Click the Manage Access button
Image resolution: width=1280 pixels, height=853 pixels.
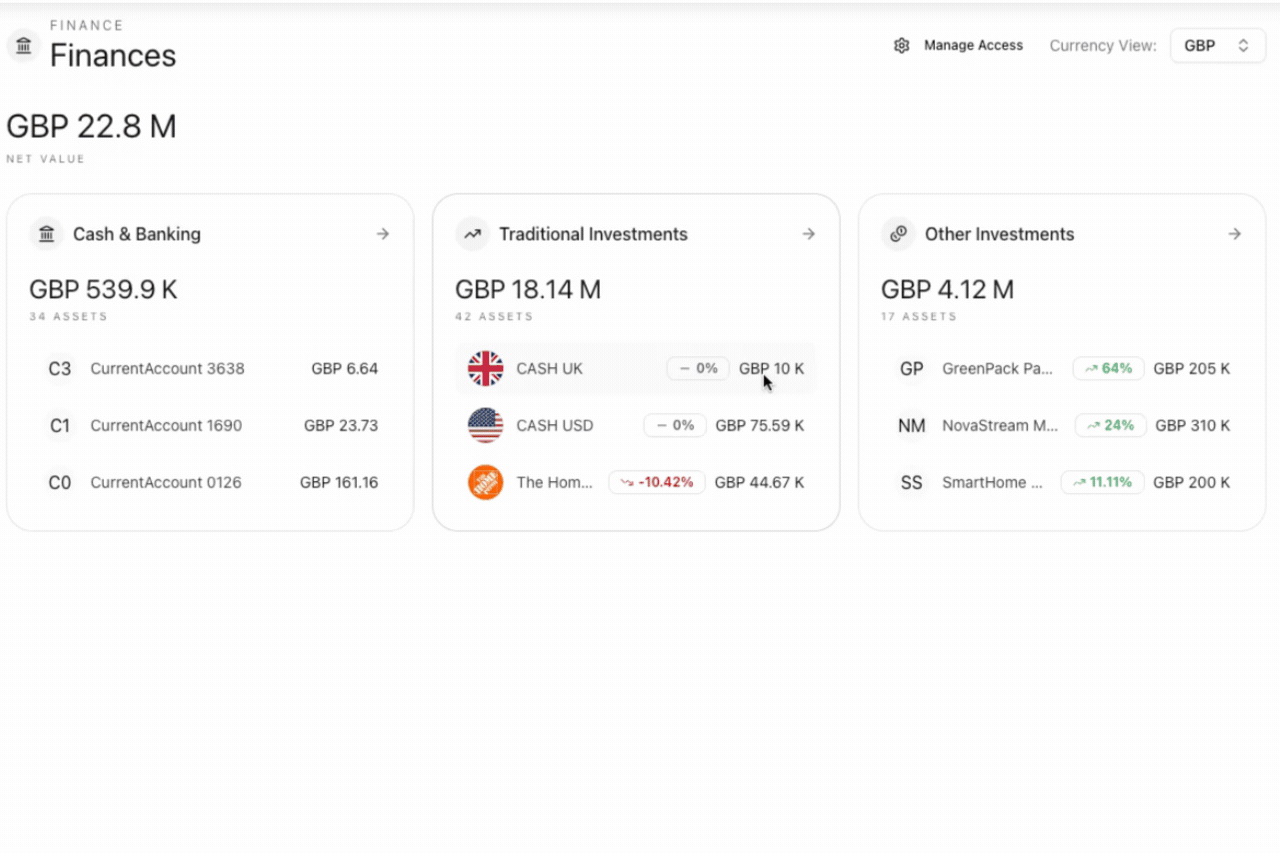[958, 46]
